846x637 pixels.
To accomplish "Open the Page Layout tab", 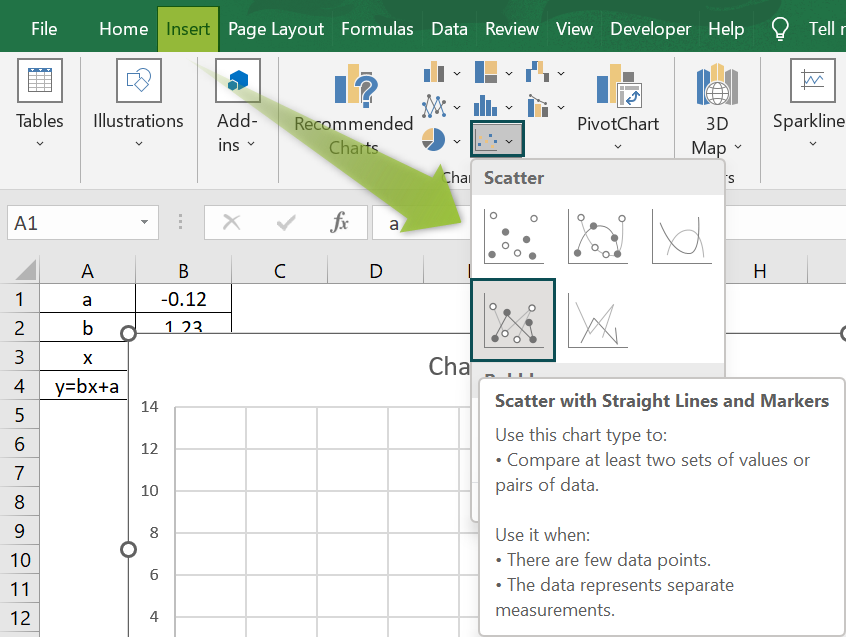I will 276,29.
